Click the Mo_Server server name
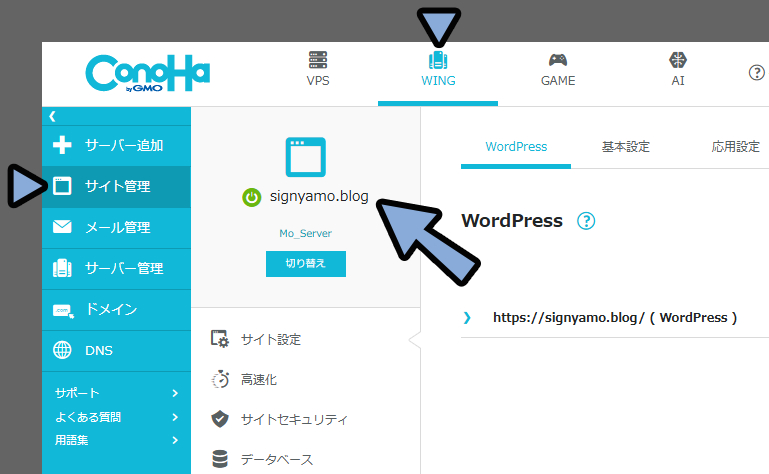This screenshot has height=474, width=769. (x=306, y=234)
